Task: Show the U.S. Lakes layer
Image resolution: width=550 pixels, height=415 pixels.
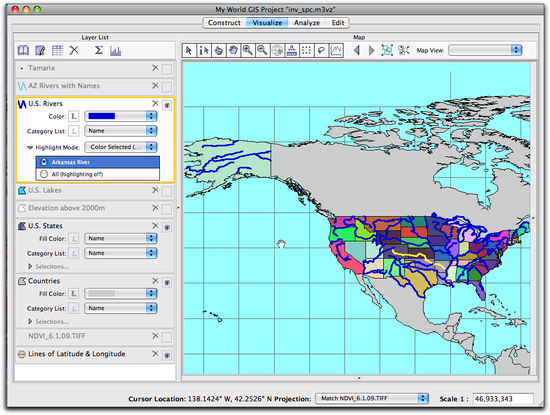Action: [x=167, y=191]
